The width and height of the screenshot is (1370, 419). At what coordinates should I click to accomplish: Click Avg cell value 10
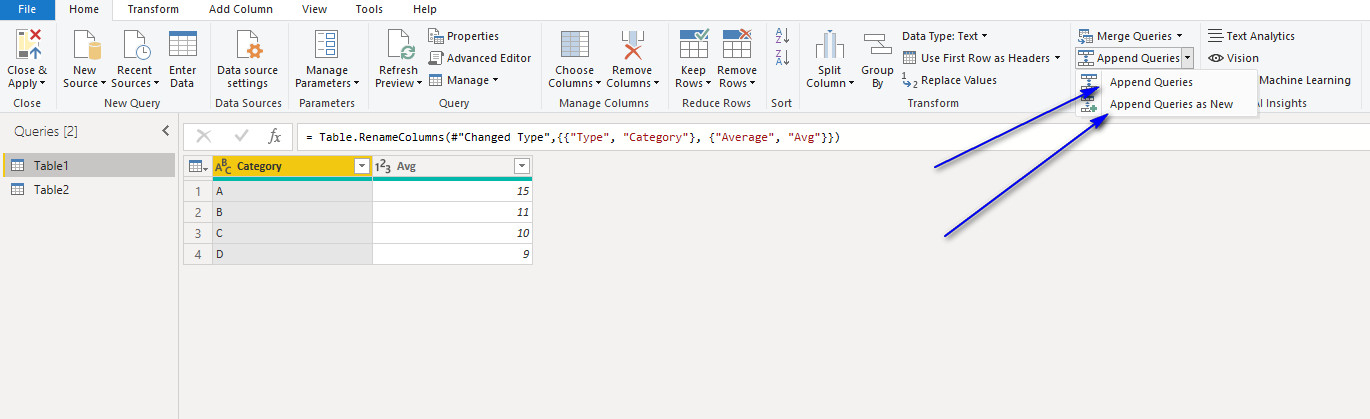pos(452,233)
